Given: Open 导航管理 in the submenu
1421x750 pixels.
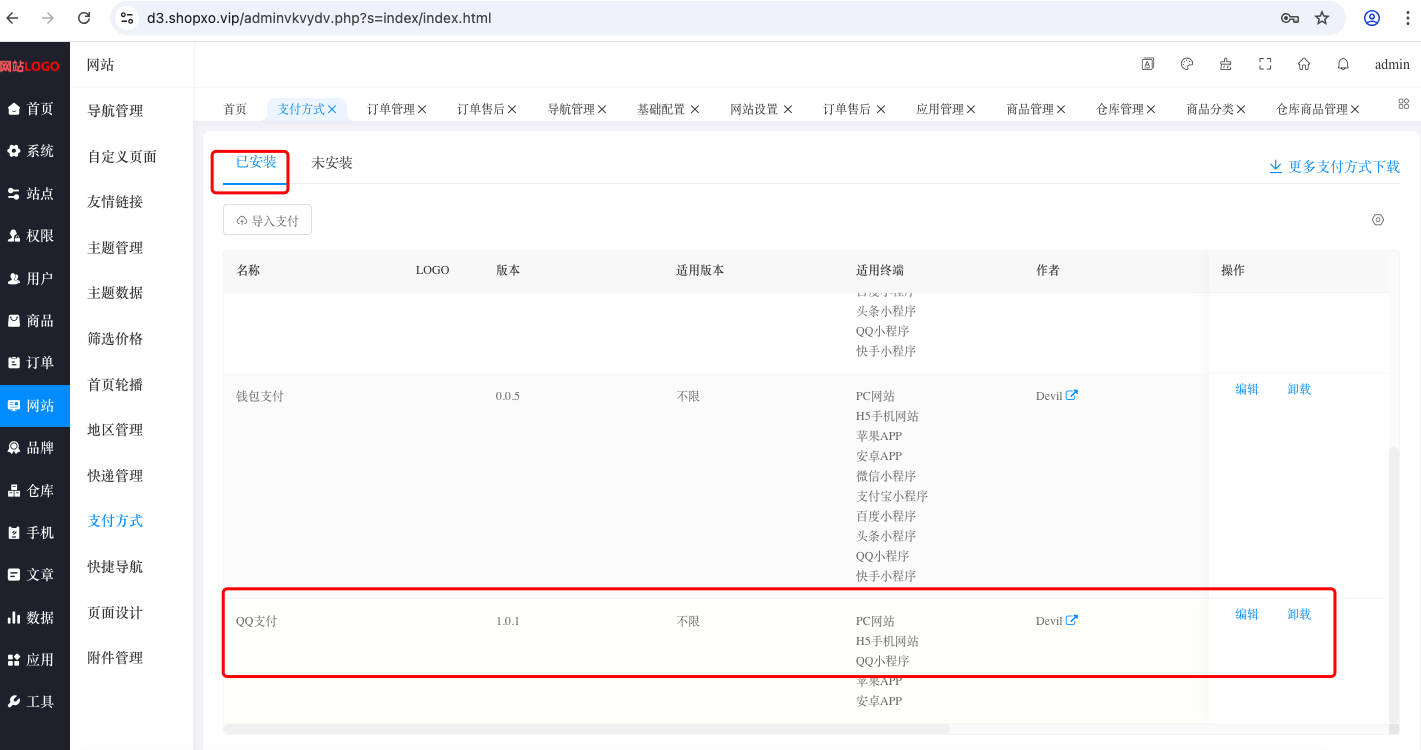Looking at the screenshot, I should (x=115, y=111).
